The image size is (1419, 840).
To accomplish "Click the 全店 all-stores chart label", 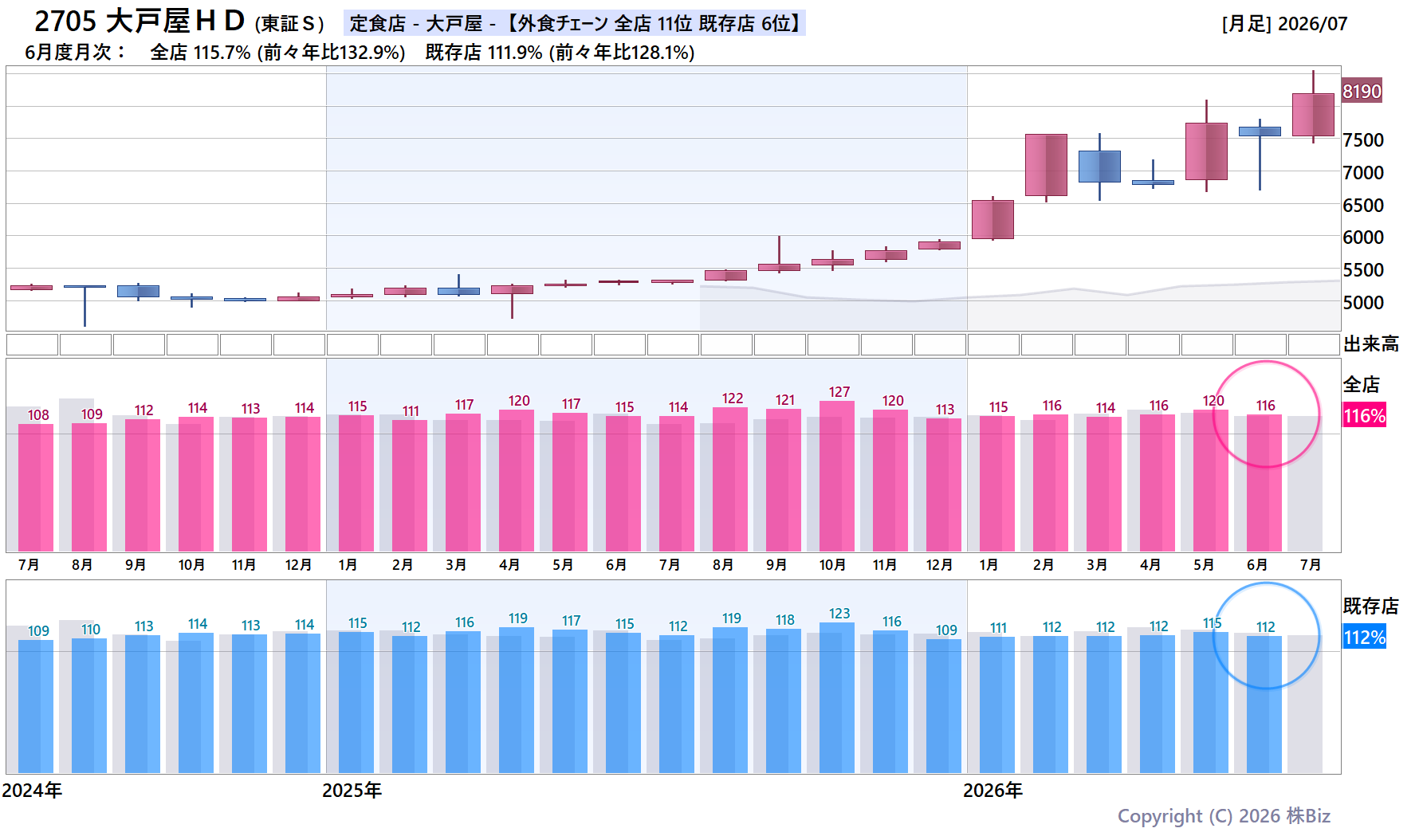I will click(x=1361, y=385).
